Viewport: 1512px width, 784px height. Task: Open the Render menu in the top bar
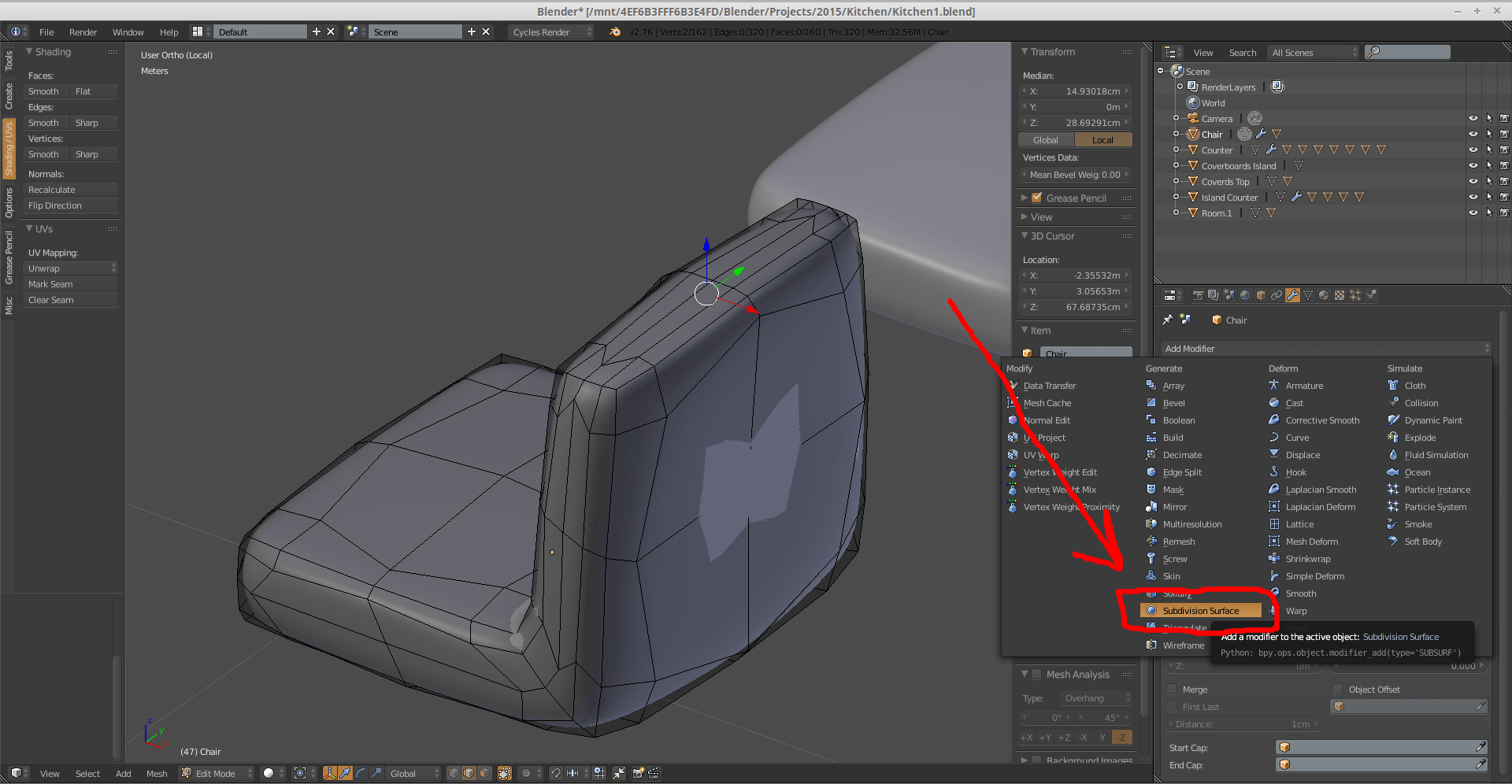[83, 32]
